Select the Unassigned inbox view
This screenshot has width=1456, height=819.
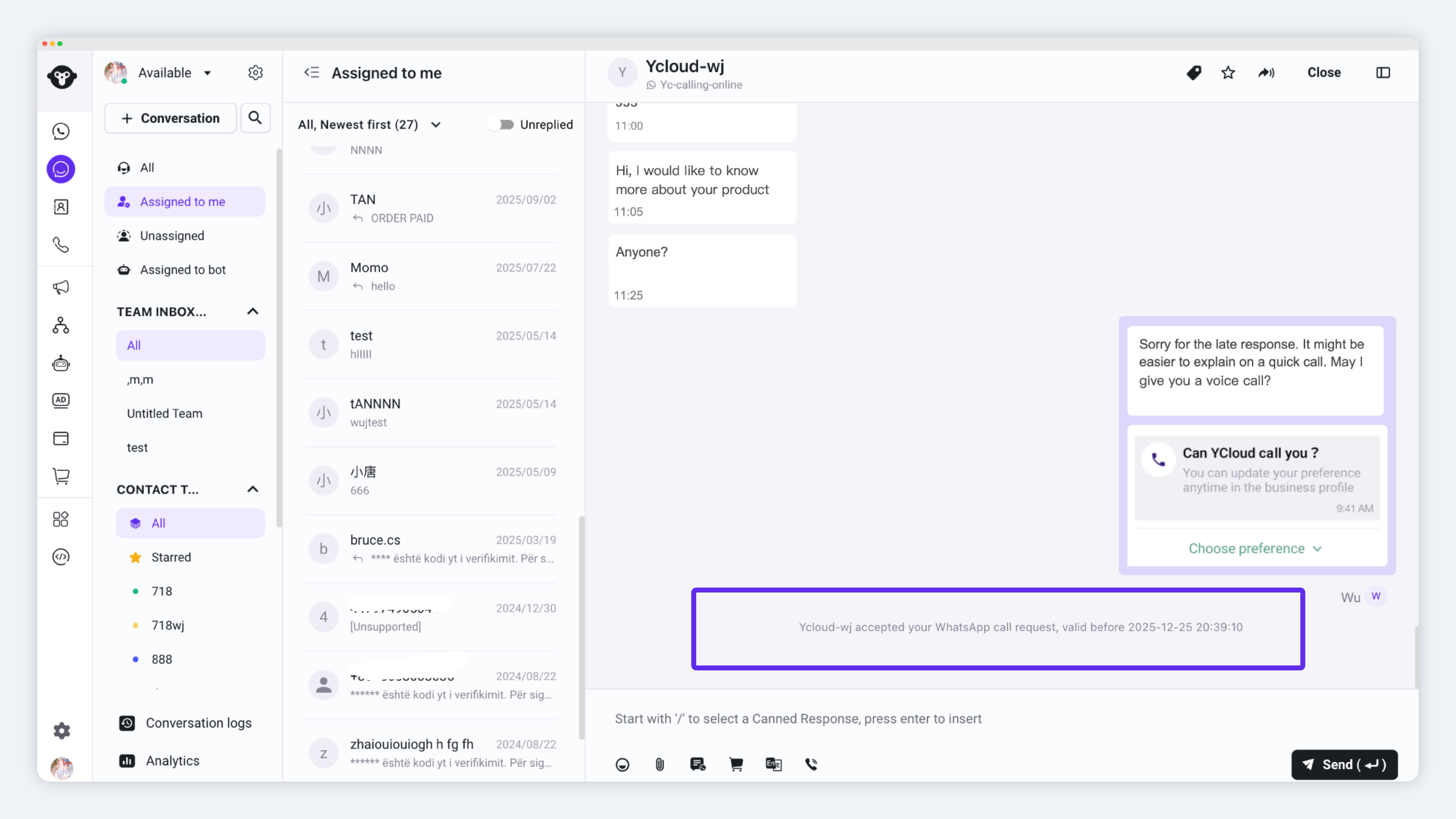point(172,236)
